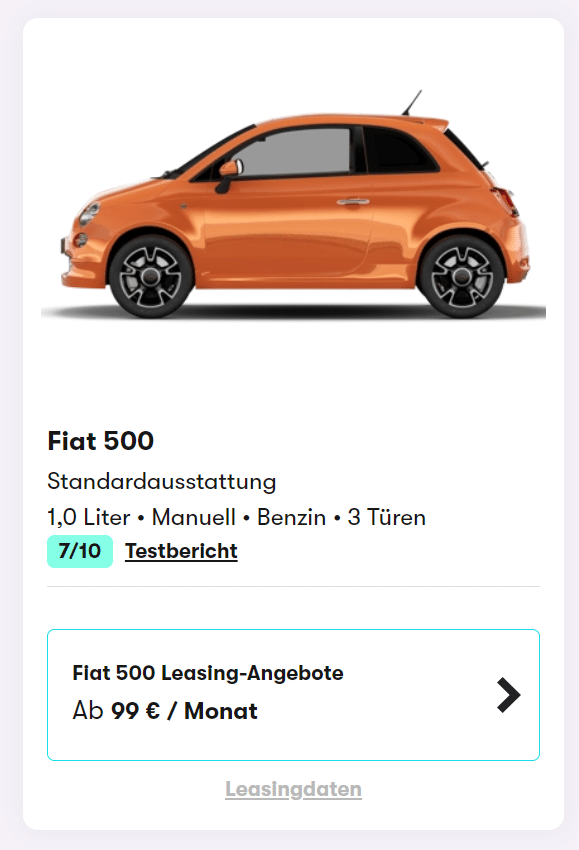
Task: Click the roof antenna on the car image
Action: click(x=411, y=102)
